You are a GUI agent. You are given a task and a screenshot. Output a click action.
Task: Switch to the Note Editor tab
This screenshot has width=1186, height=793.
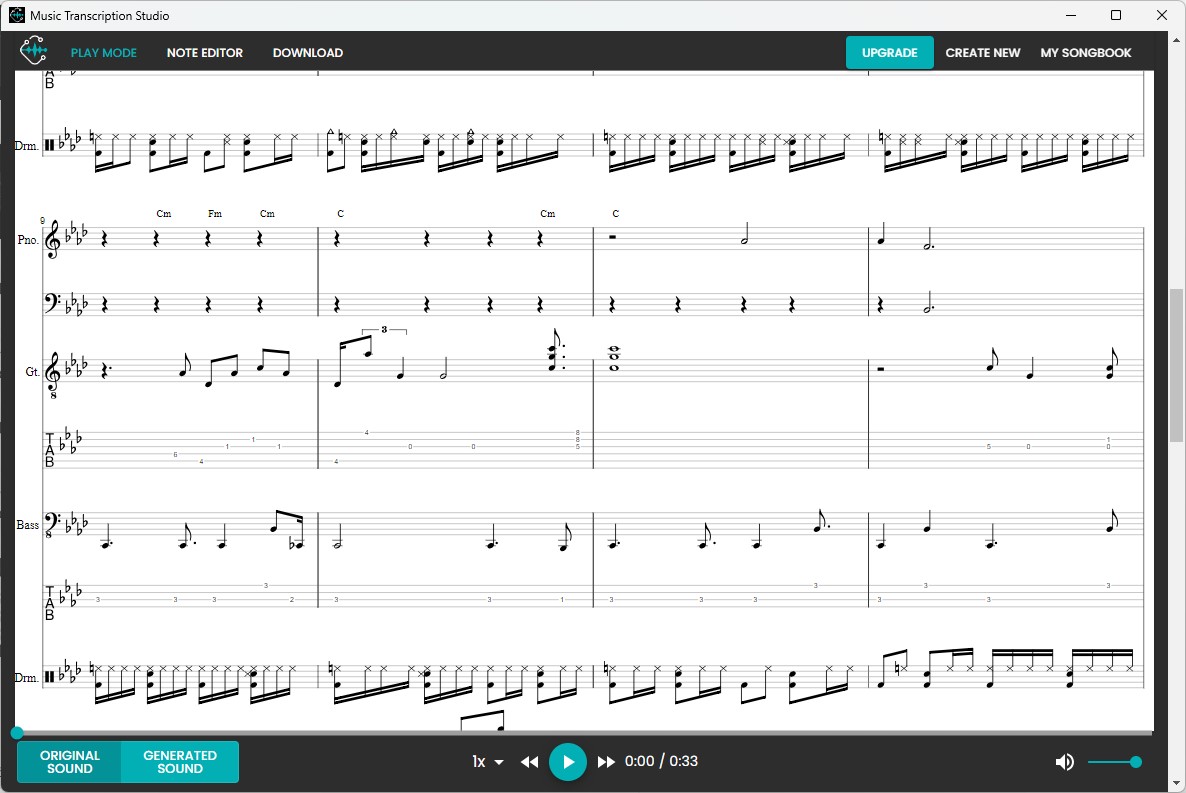tap(204, 52)
